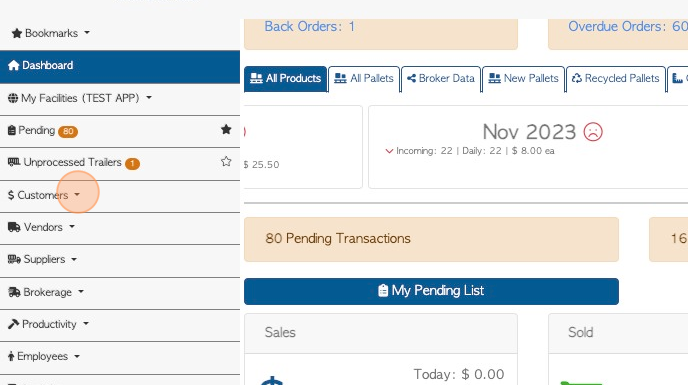Screen dimensions: 688x385
Task: Click the Brokerage truck icon
Action: [14, 292]
